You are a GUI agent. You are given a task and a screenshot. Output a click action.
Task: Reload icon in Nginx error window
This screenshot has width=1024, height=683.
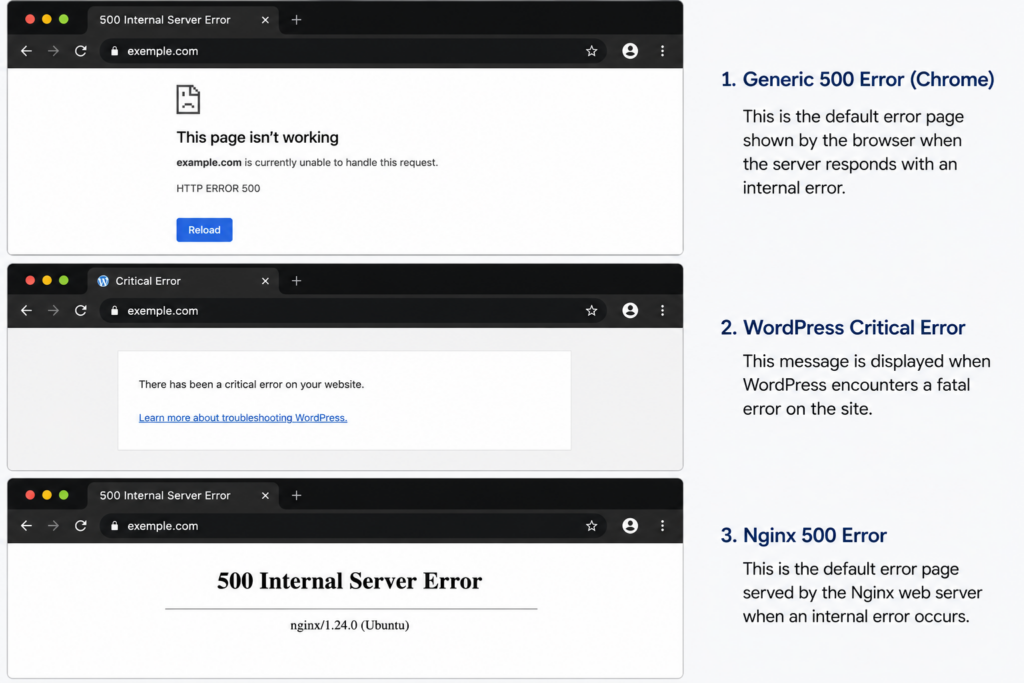click(x=81, y=526)
